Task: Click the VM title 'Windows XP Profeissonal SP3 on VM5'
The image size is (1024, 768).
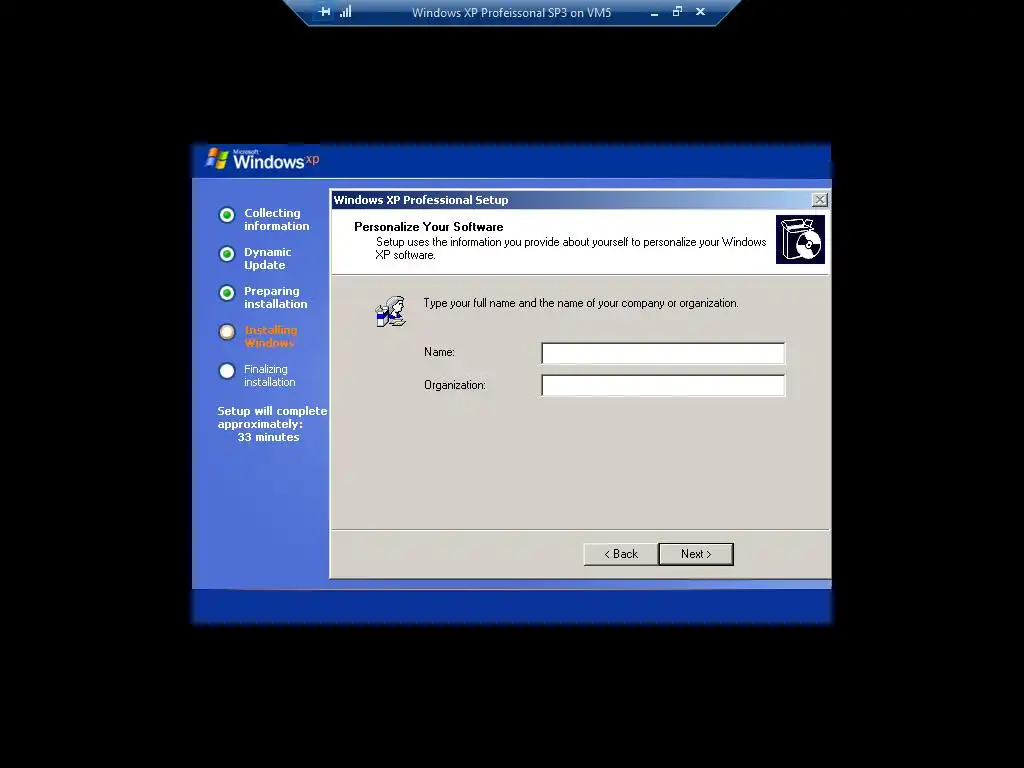Action: [511, 12]
